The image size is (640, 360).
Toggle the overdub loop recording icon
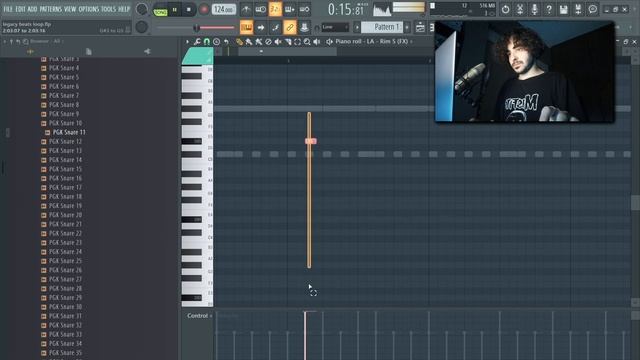(290, 9)
